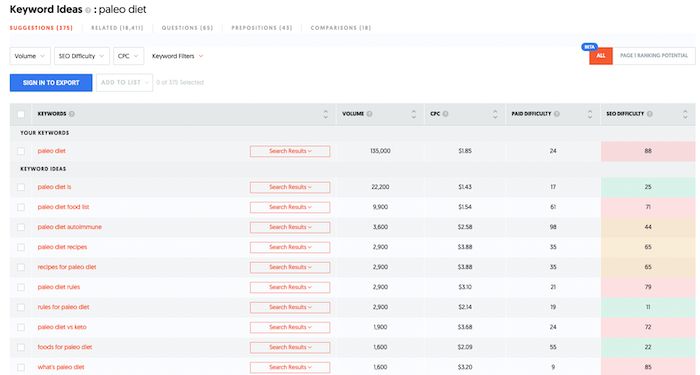Expand Search Results for 'paleo diet autoimmune'
Image resolution: width=700 pixels, height=375 pixels.
[x=290, y=227]
